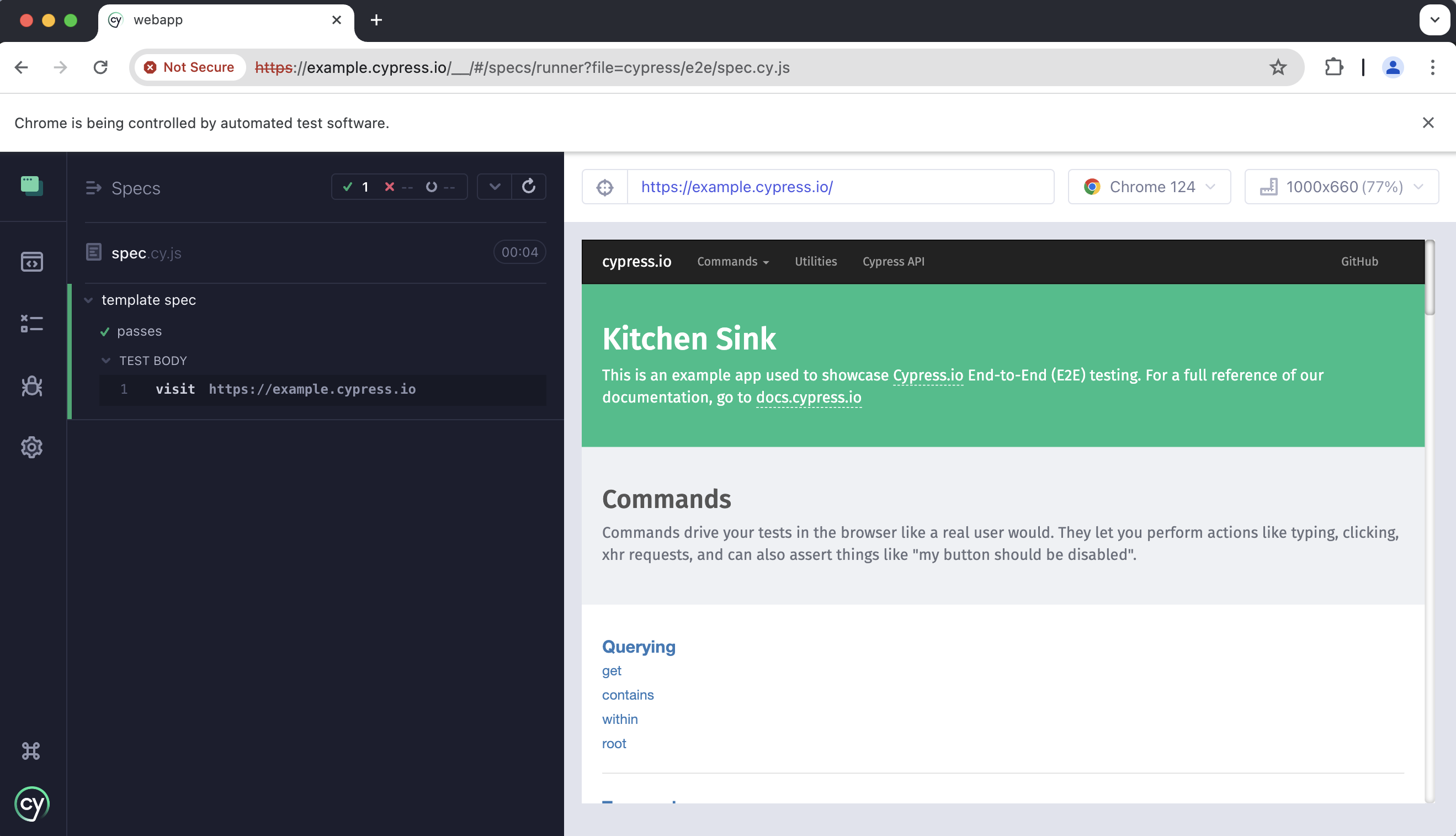Click the AUT URL field

839,187
